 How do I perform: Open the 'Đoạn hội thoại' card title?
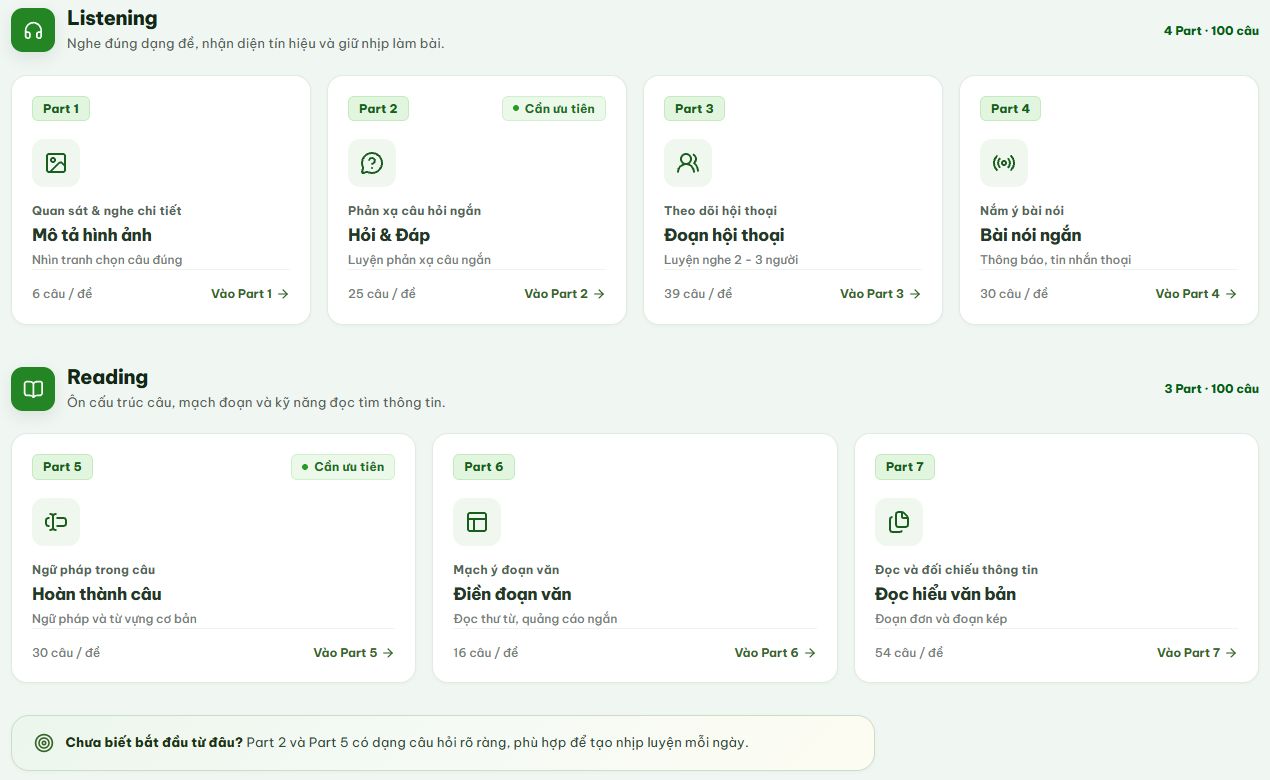coord(724,235)
